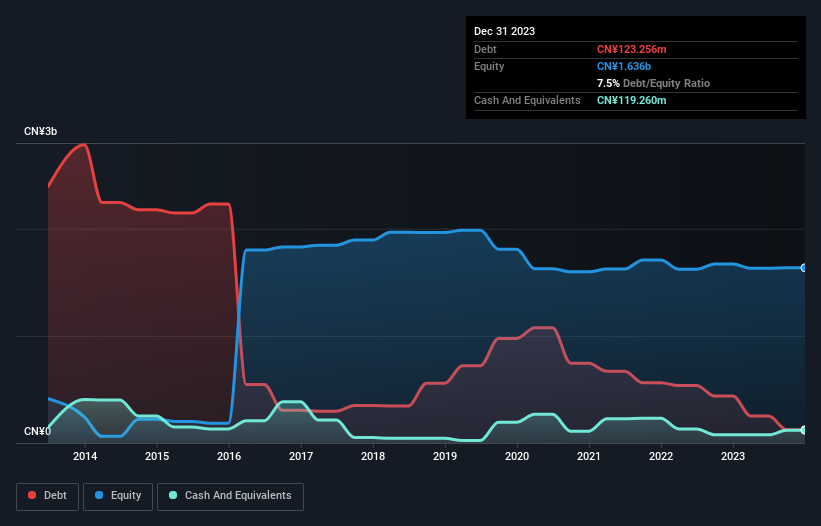821x526 pixels.
Task: Click the CN¥123.256m debt value
Action: (631, 49)
